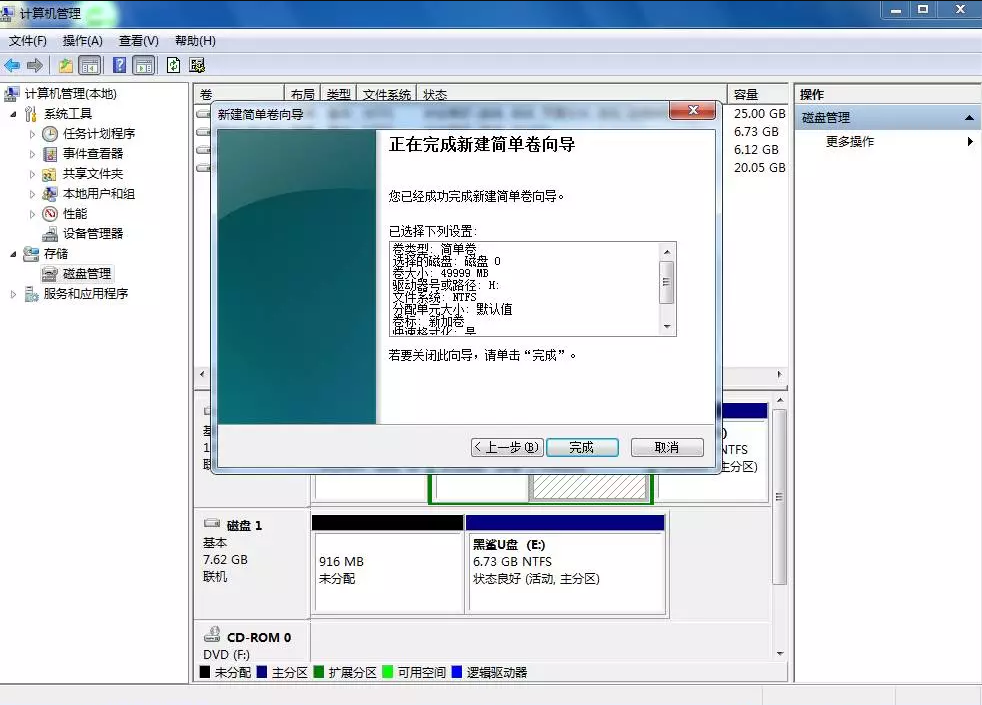Click the 主分区 color legend swatch
Image resolution: width=982 pixels, height=705 pixels.
point(261,672)
